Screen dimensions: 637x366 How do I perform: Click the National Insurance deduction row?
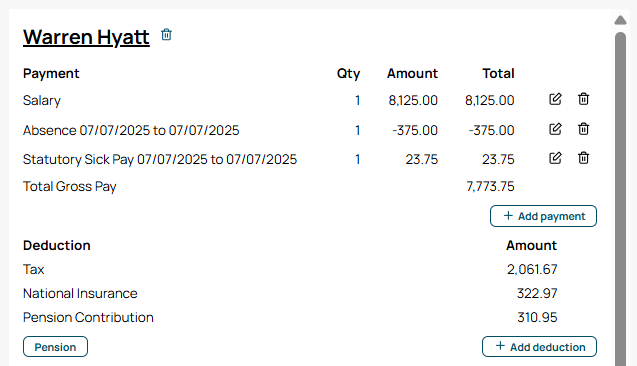(290, 293)
